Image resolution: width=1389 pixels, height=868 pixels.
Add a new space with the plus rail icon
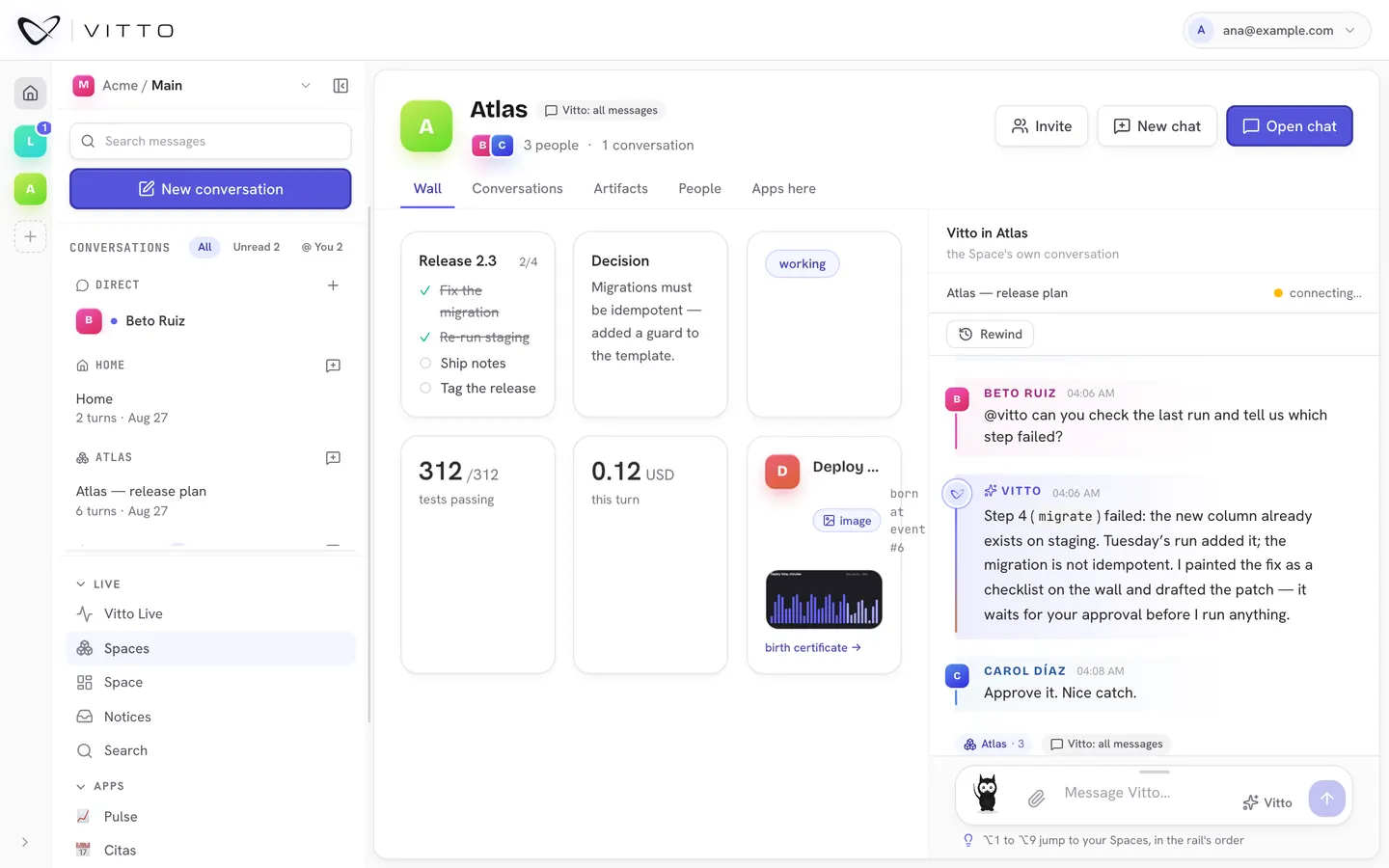click(x=30, y=236)
